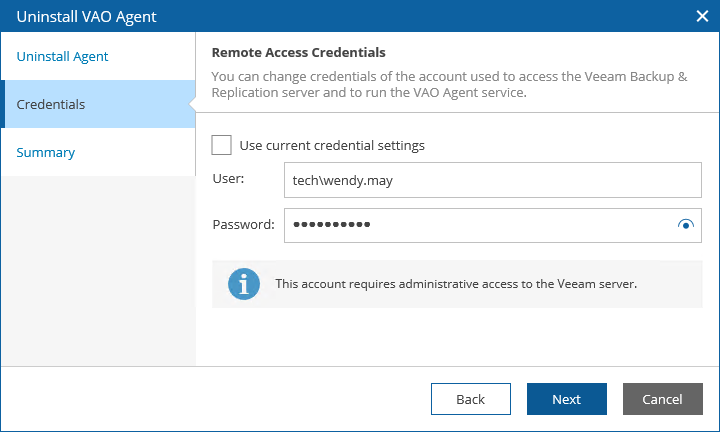Screen dimensions: 720x432
Task: Click the 'Password:' field label
Action: [243, 224]
